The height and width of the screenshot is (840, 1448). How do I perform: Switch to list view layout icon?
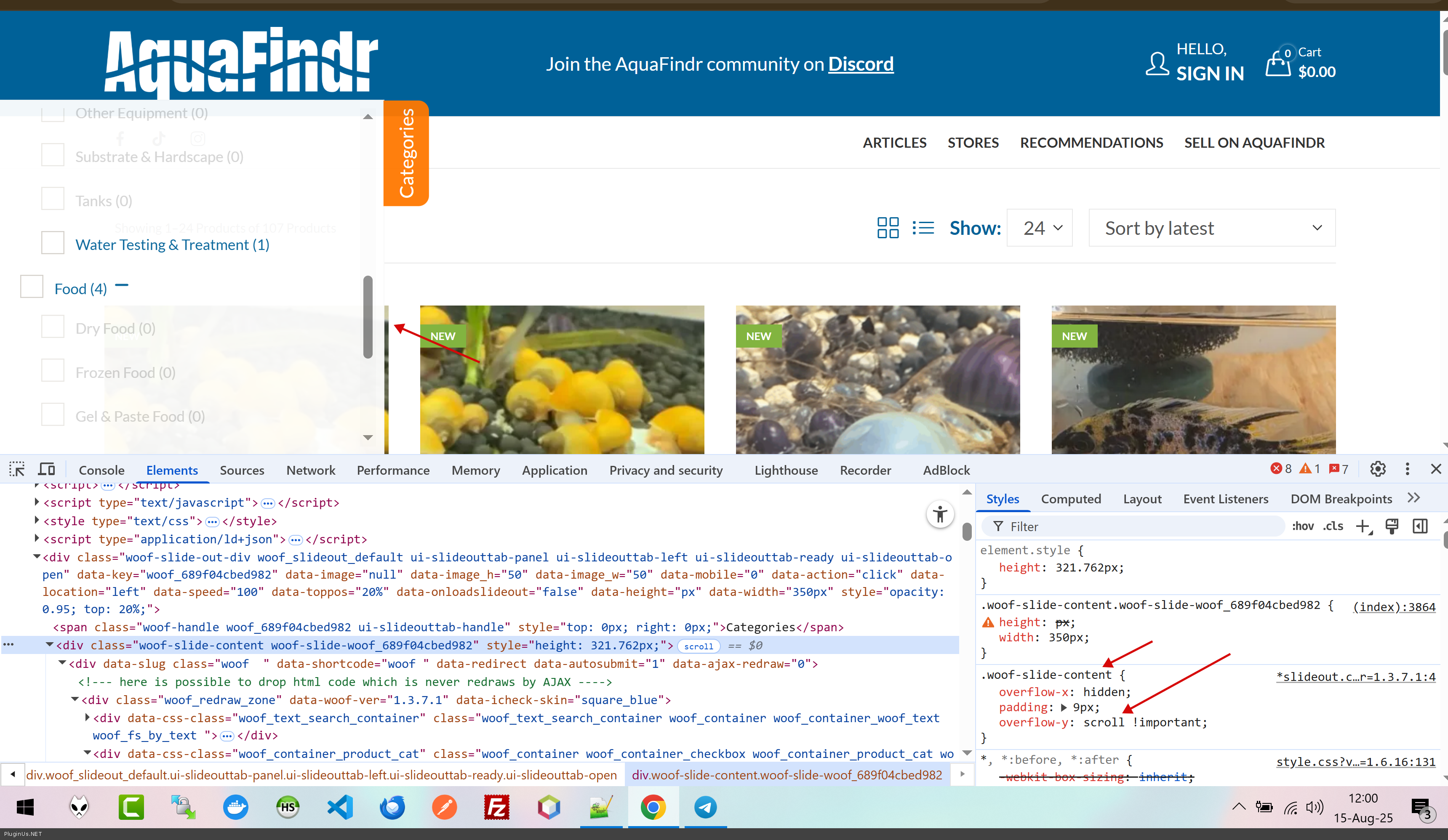pyautogui.click(x=923, y=228)
